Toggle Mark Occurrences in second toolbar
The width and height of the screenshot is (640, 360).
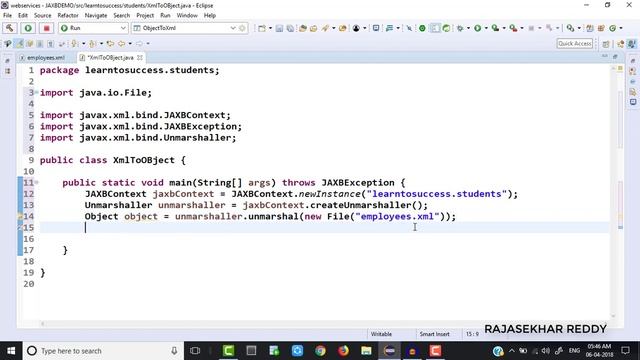(19, 43)
